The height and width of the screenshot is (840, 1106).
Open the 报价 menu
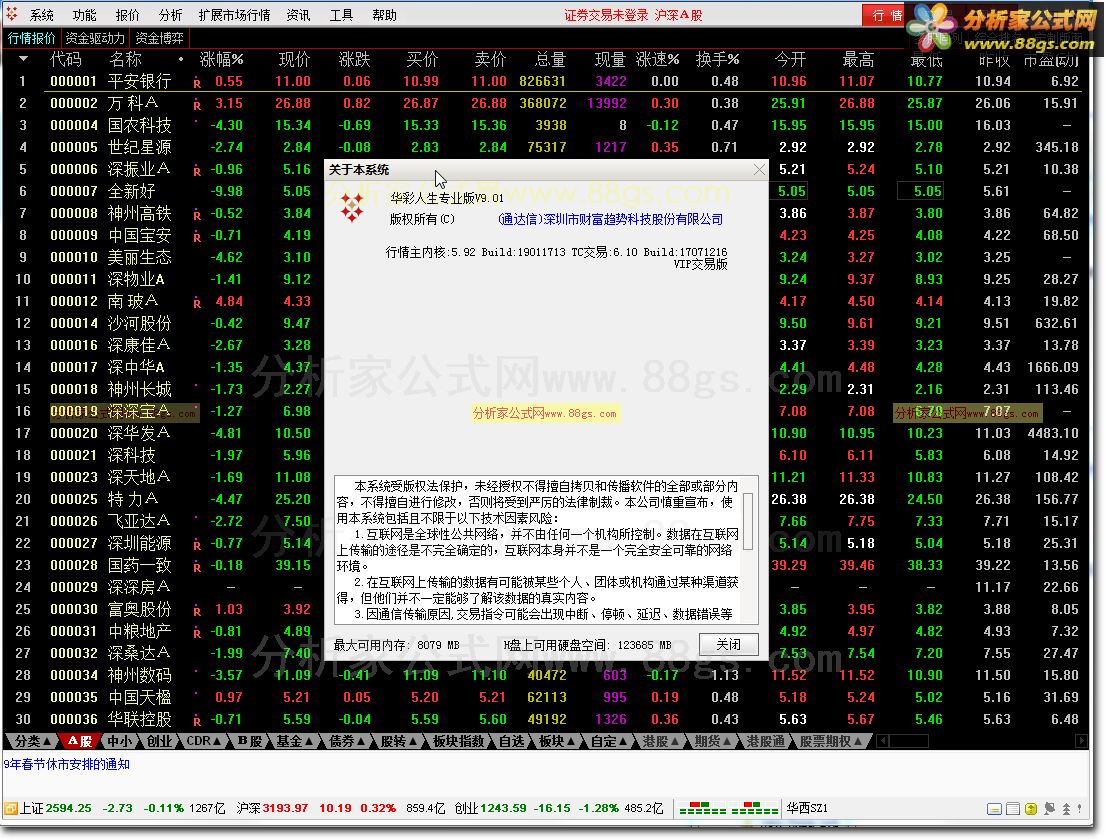coord(128,15)
